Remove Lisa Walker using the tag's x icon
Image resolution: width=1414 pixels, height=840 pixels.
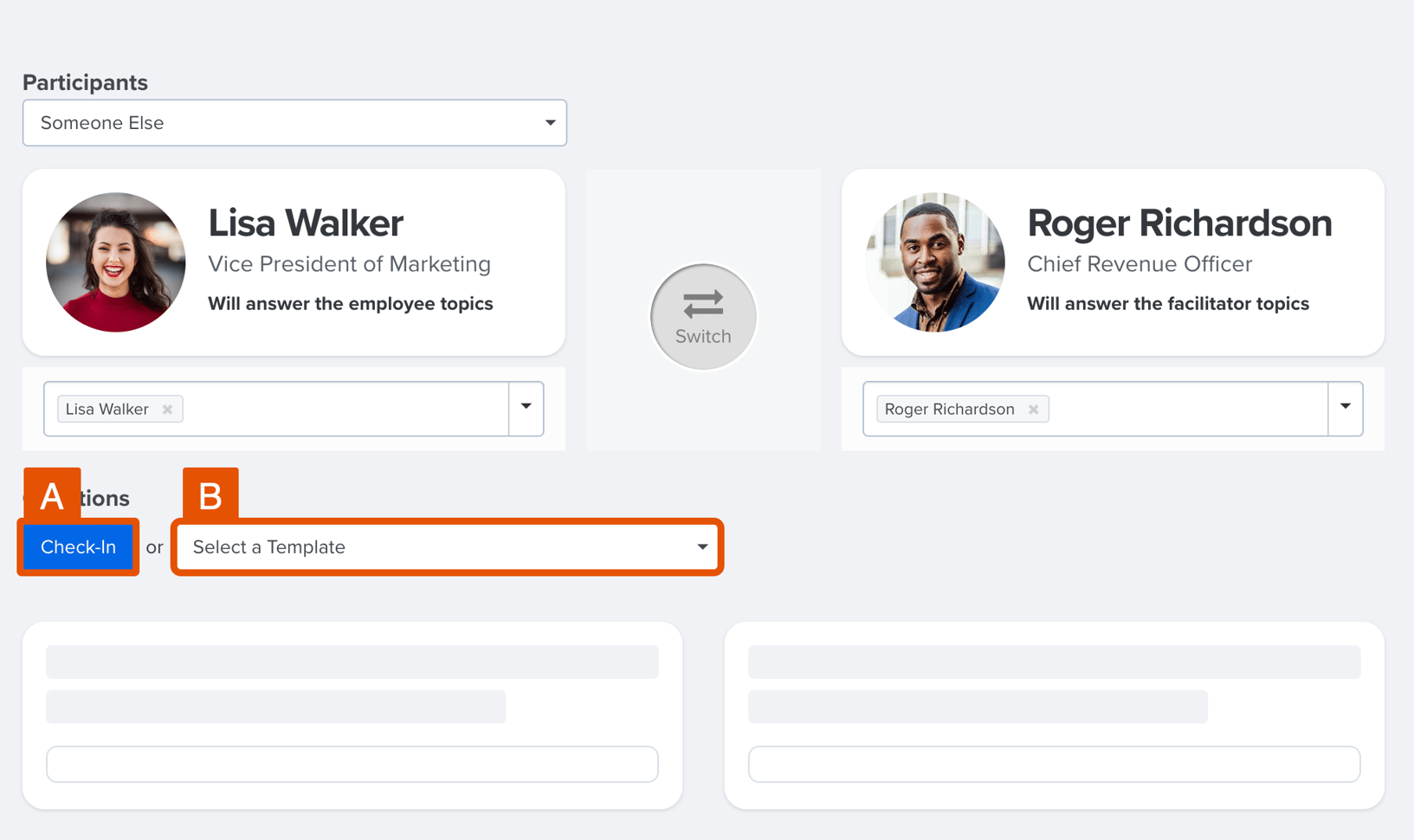pyautogui.click(x=168, y=409)
